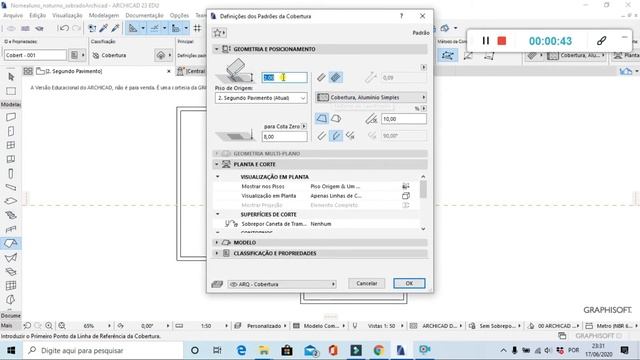Image resolution: width=640 pixels, height=360 pixels.
Task: Click the roof pitch 10,00 field
Action: point(404,119)
